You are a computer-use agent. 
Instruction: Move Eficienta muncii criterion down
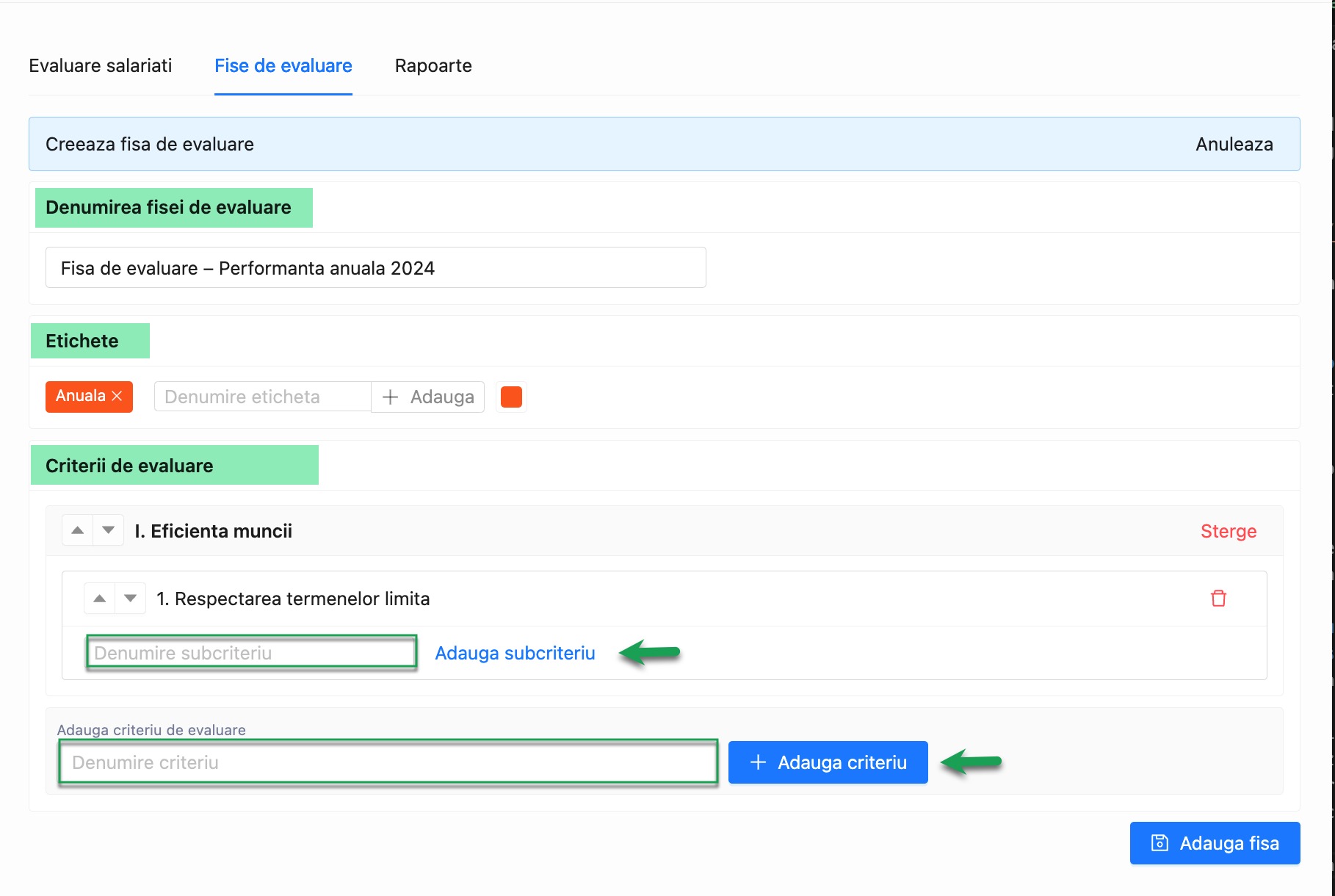[x=108, y=530]
